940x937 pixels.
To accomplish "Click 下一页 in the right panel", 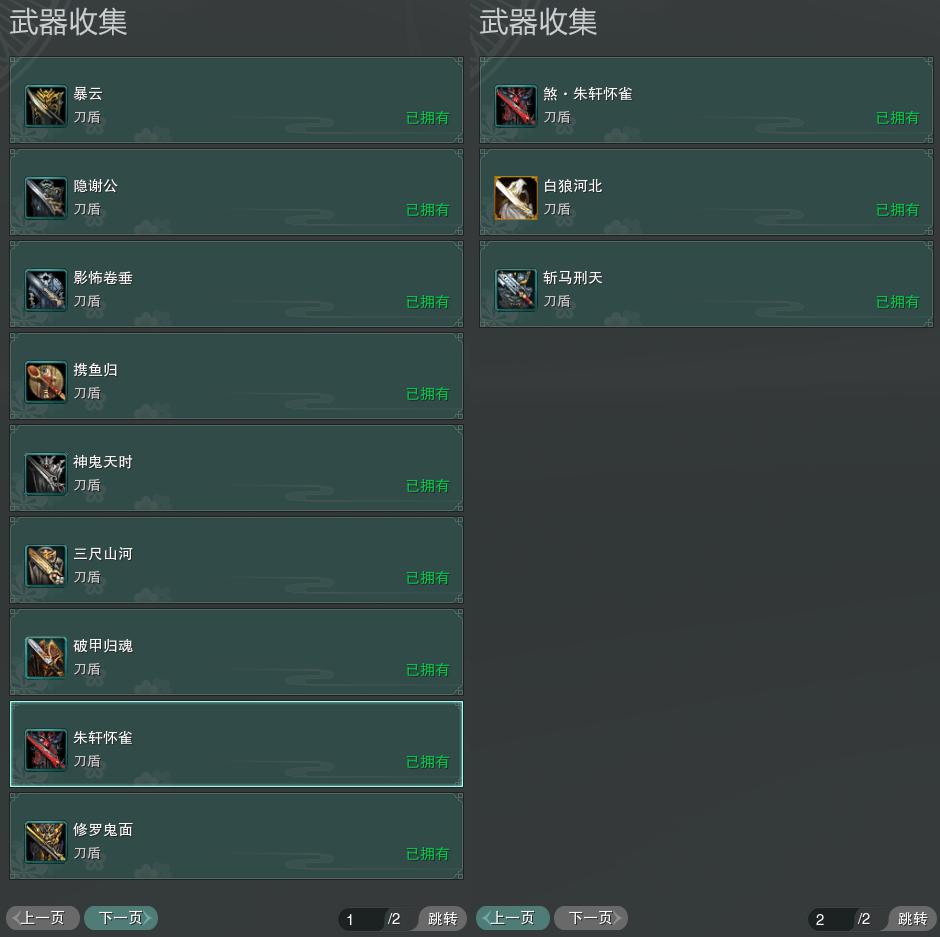I will coord(591,918).
